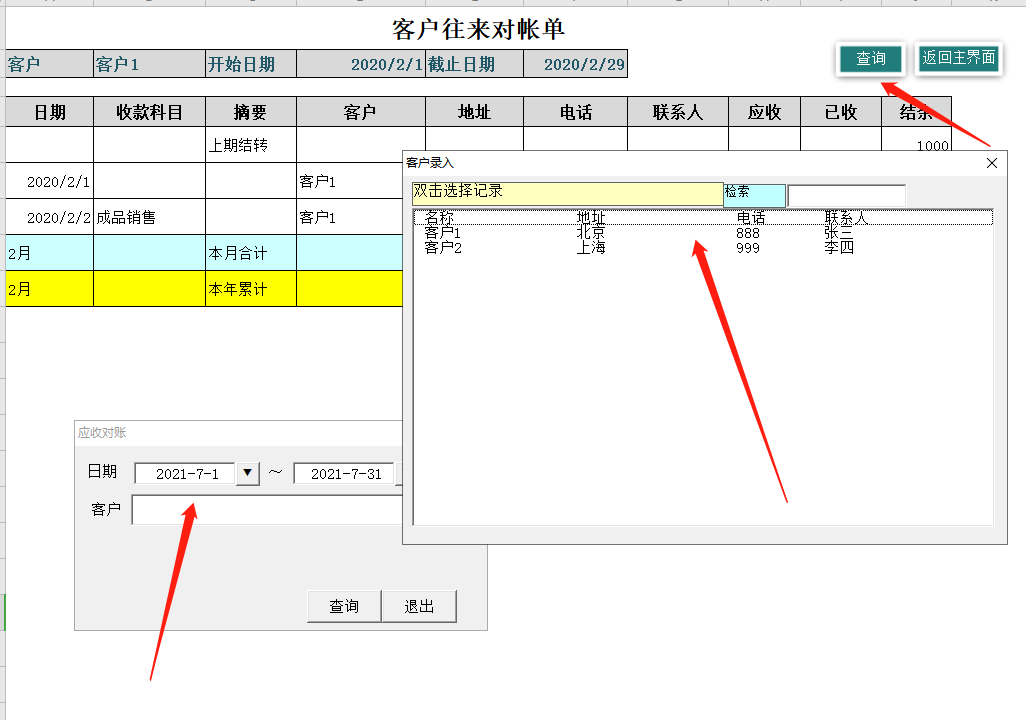Click the 联系人 list header in 客户录入
Viewport: 1026px width, 720px height.
[x=846, y=217]
